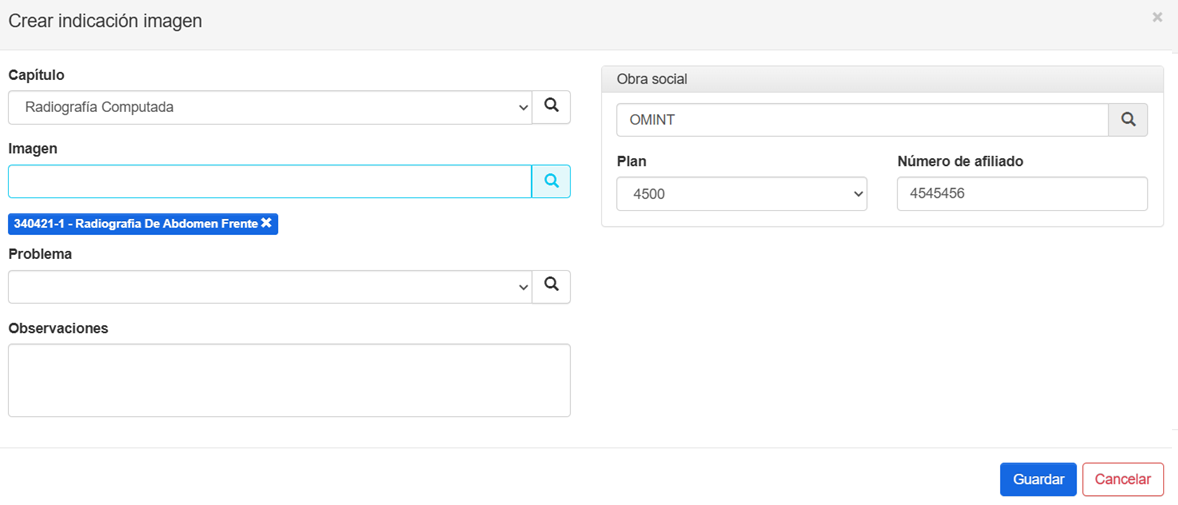1178x505 pixels.
Task: Open the Plan dropdown showing 4500
Action: [742, 194]
